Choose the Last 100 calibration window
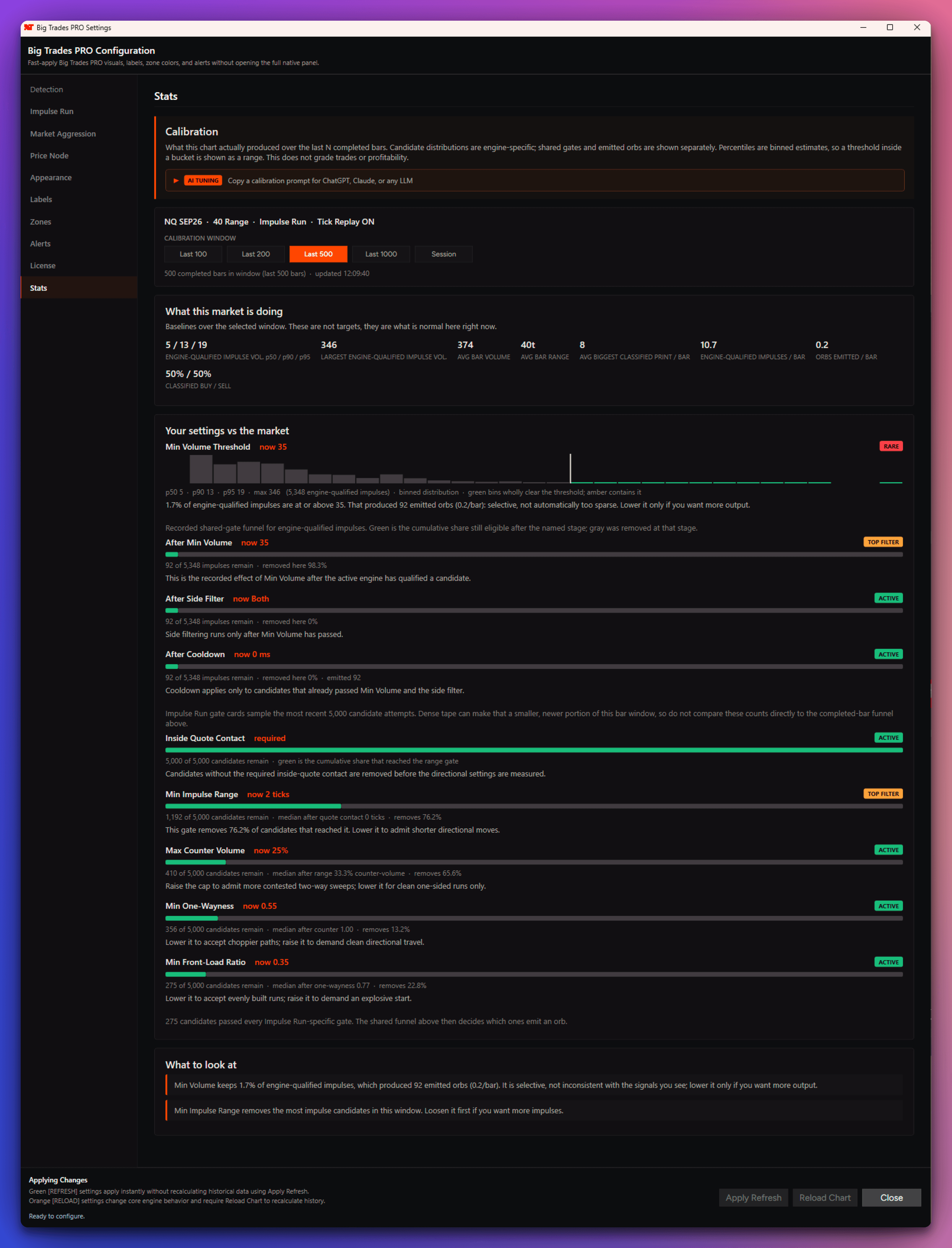This screenshot has width=952, height=1248. click(193, 254)
